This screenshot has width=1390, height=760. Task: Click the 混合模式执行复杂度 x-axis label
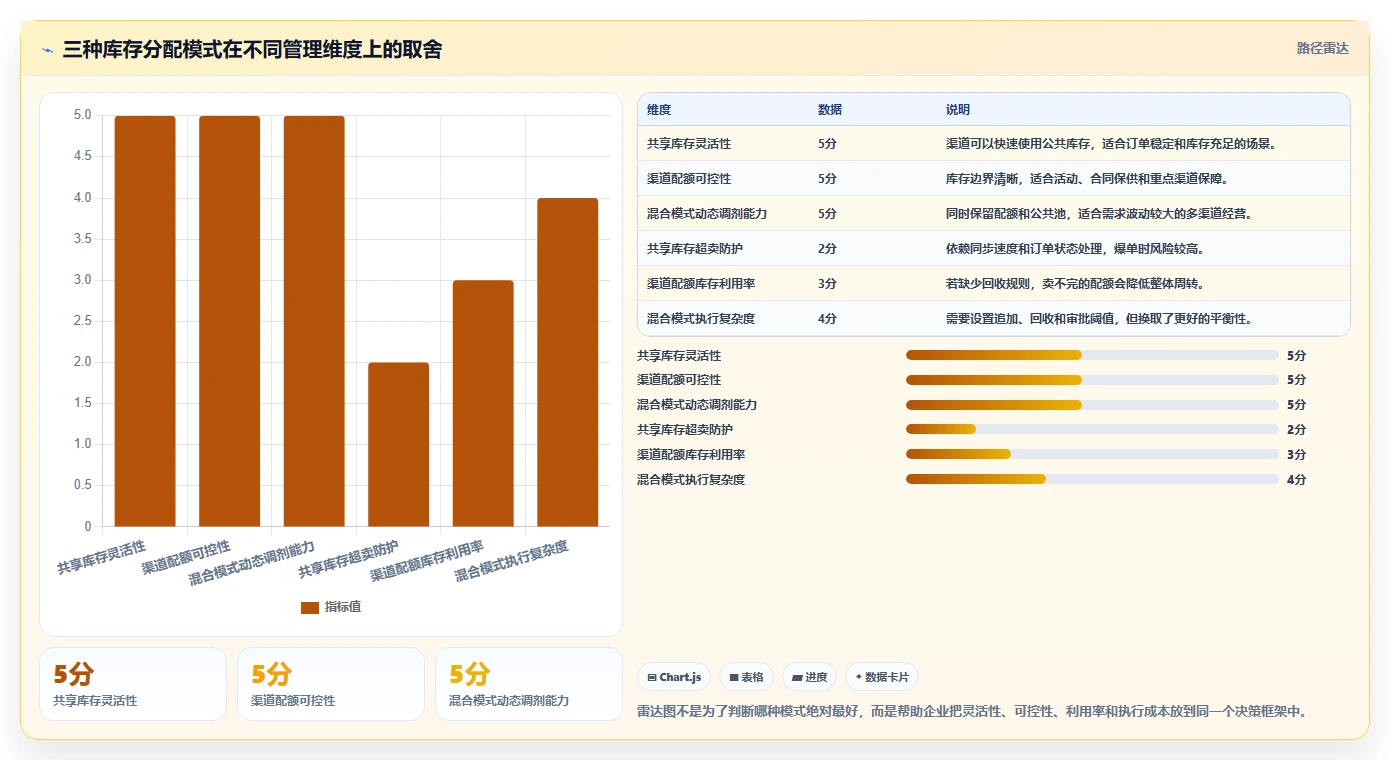(x=512, y=561)
